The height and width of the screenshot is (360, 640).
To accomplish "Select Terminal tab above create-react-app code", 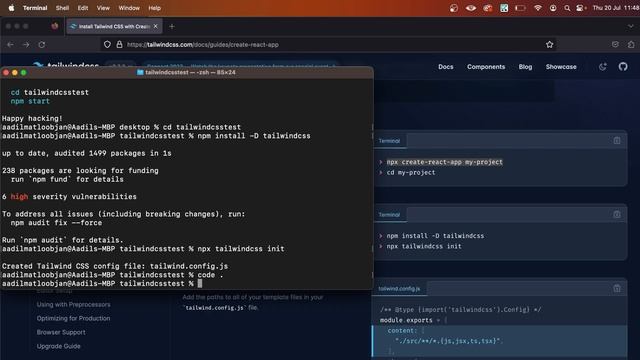I will [389, 141].
